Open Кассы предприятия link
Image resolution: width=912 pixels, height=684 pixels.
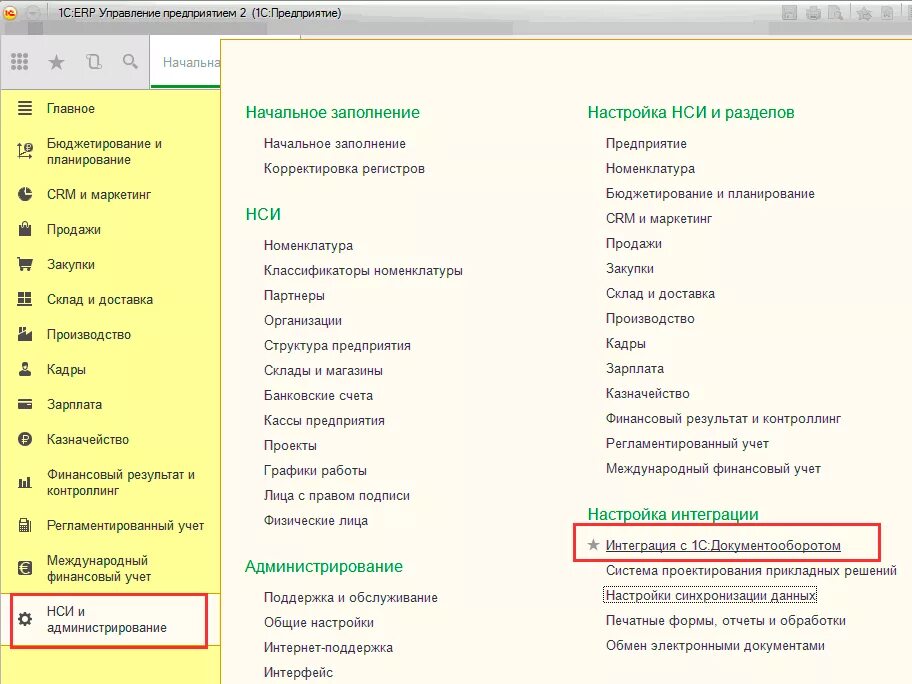[x=324, y=421]
